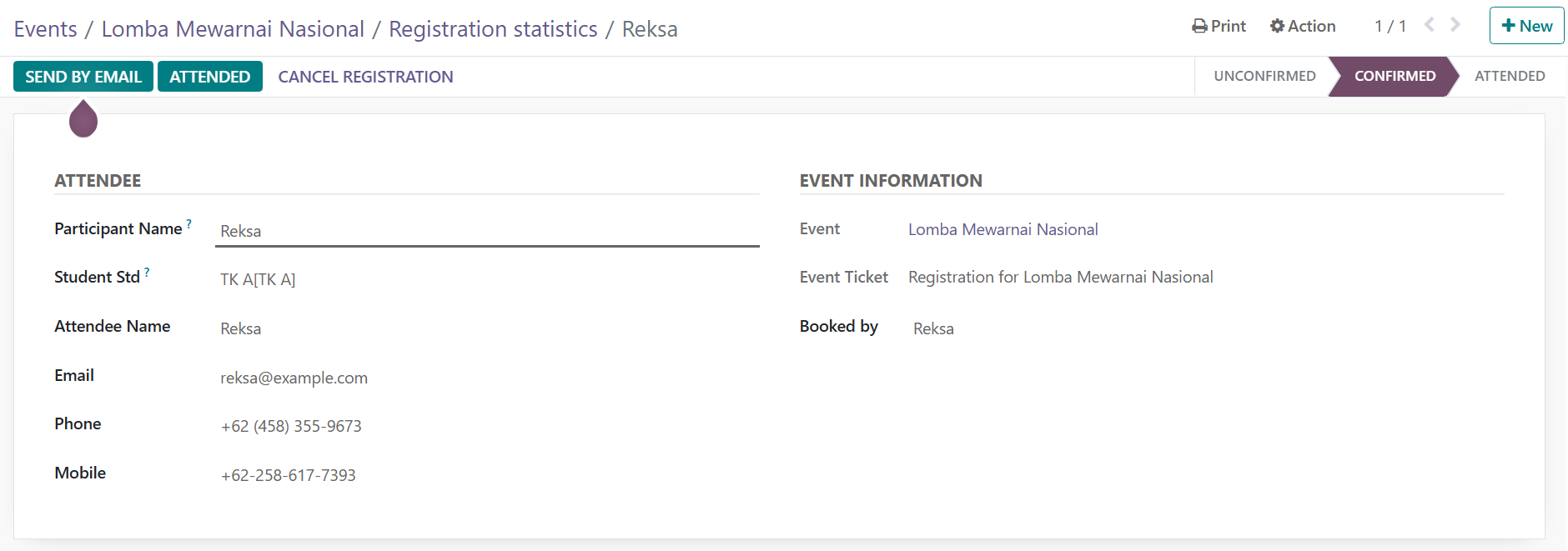This screenshot has width=1568, height=551.
Task: Open the Lomba Mewarnai Nasional event link
Action: coord(1003,229)
